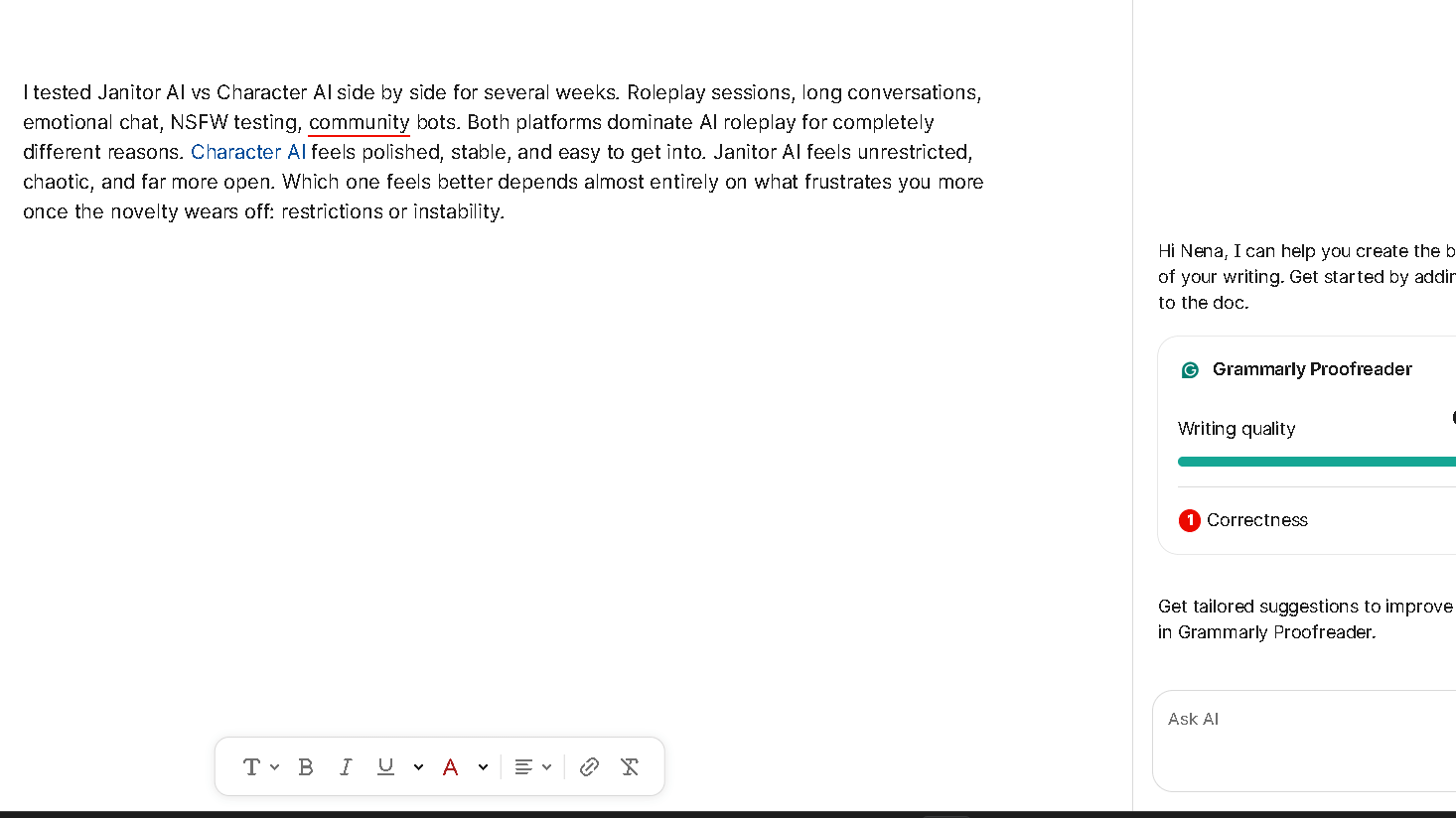The width and height of the screenshot is (1456, 818).
Task: Focus the Ask AI input box
Action: point(1304,741)
